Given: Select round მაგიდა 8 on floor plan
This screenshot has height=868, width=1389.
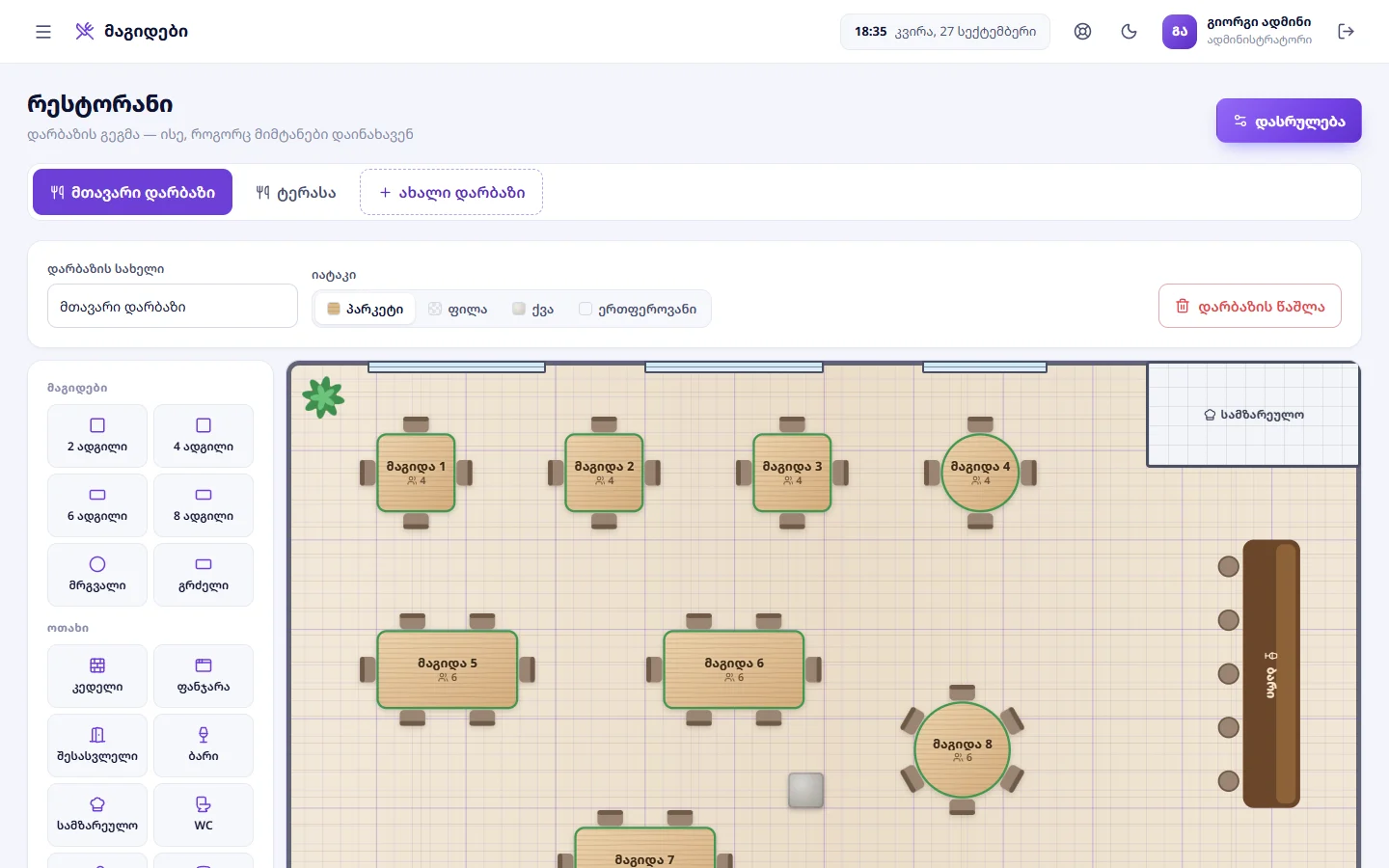Looking at the screenshot, I should tap(962, 750).
